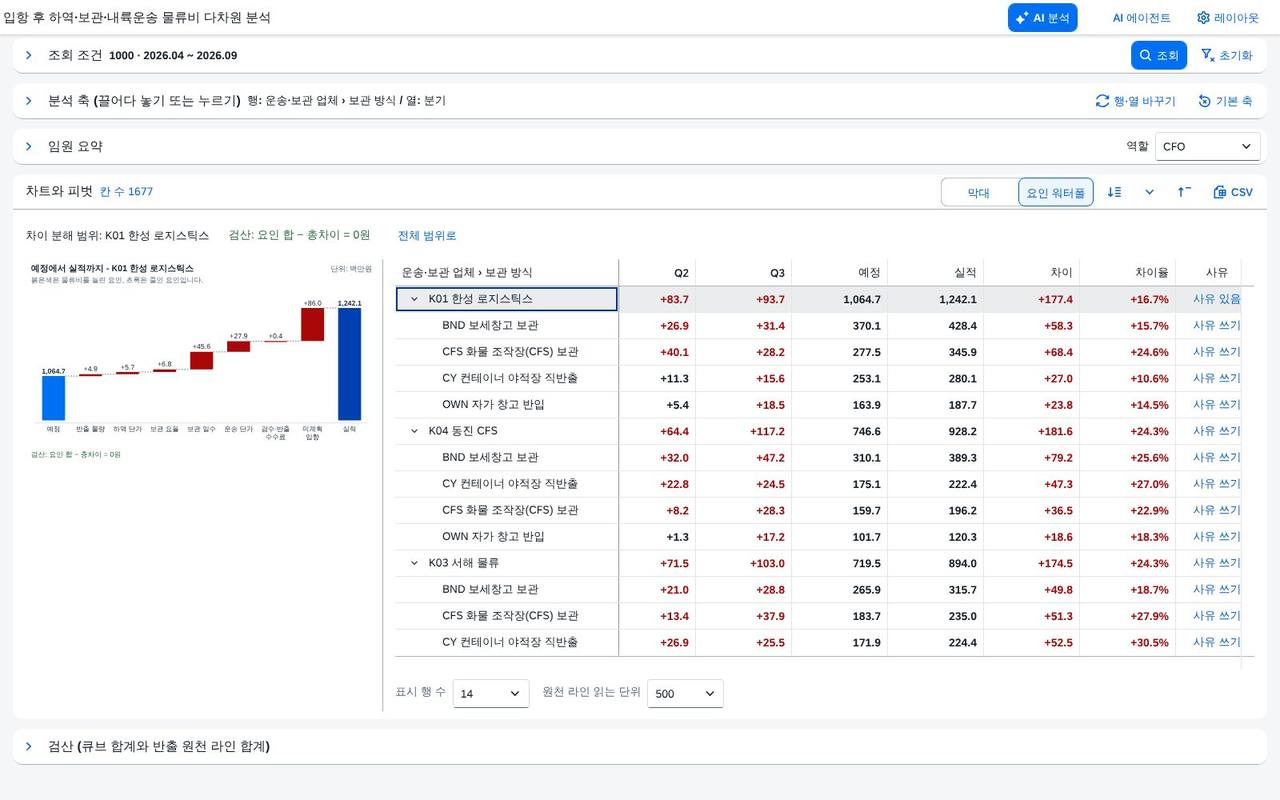
Task: Click 사유 쓰기 in the +15.7% row
Action: (1216, 325)
